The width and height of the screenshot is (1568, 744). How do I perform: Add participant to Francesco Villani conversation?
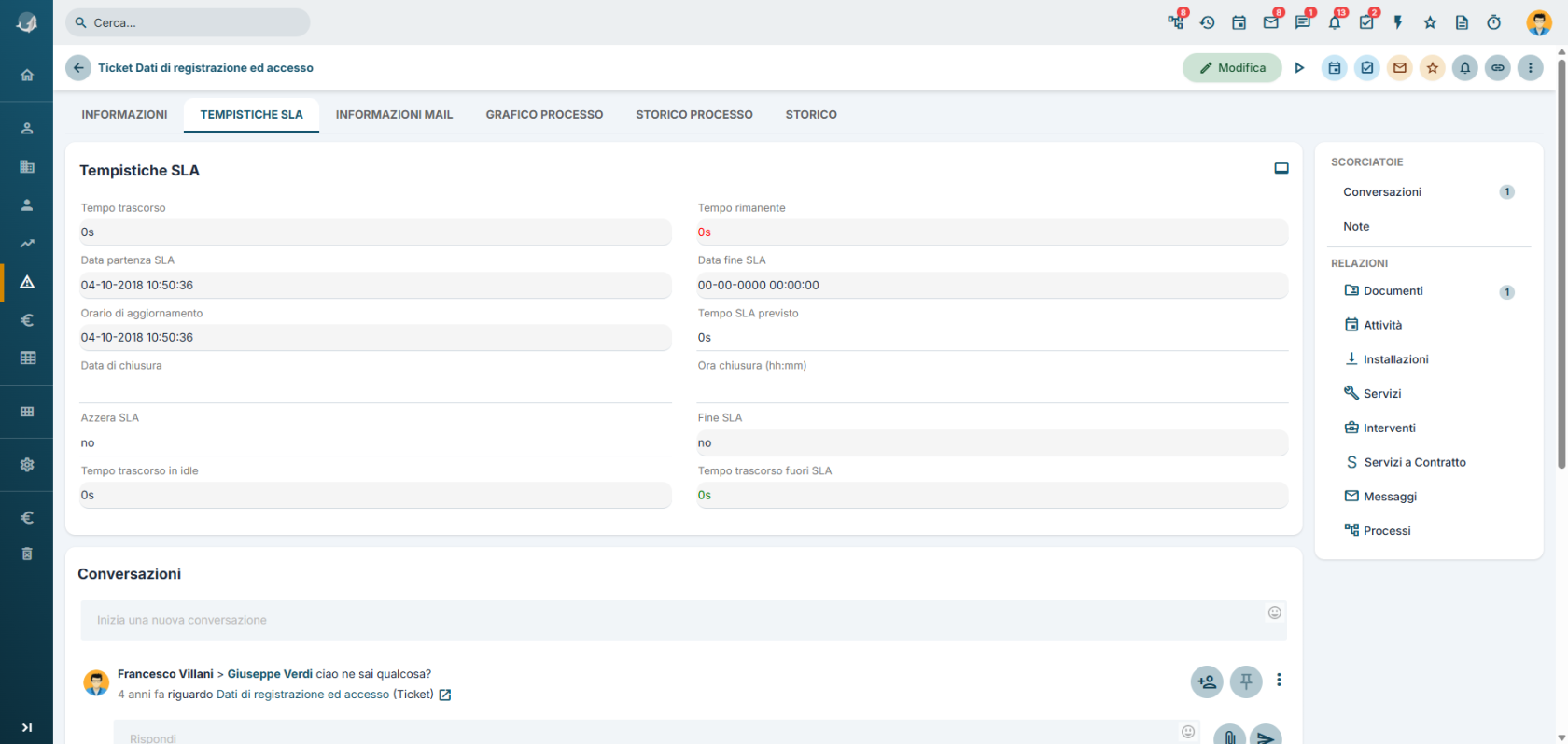tap(1207, 681)
